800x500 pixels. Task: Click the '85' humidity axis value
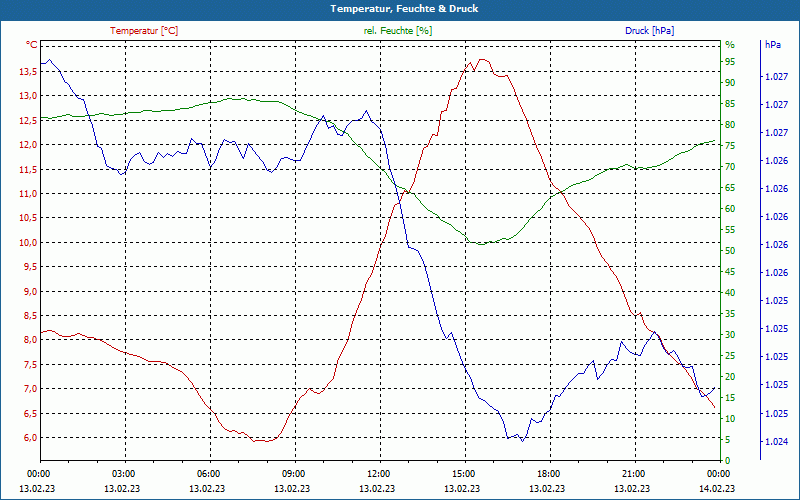(x=730, y=104)
